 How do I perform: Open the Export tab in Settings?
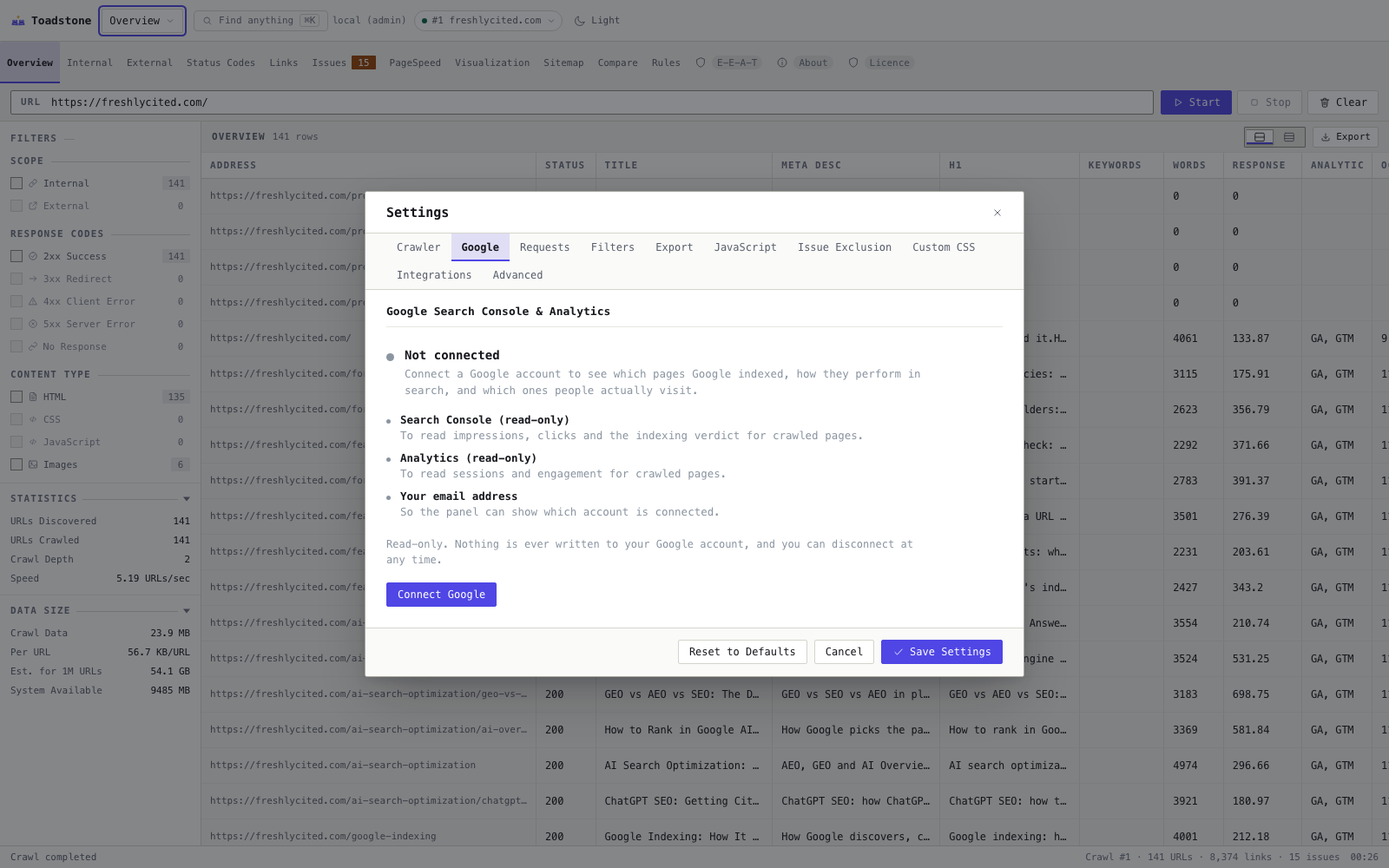pyautogui.click(x=674, y=247)
